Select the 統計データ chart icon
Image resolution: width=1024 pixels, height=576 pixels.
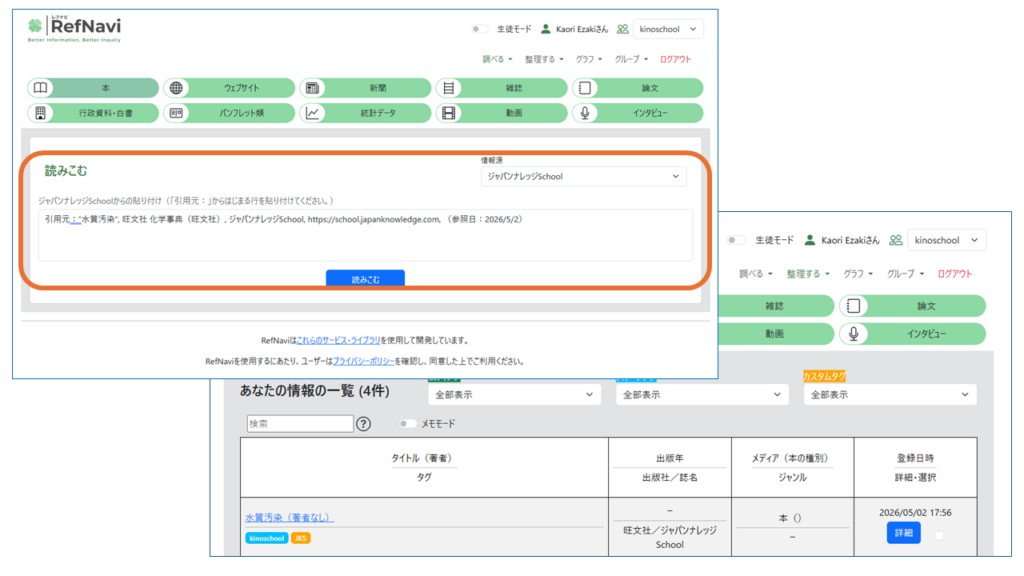coord(312,113)
